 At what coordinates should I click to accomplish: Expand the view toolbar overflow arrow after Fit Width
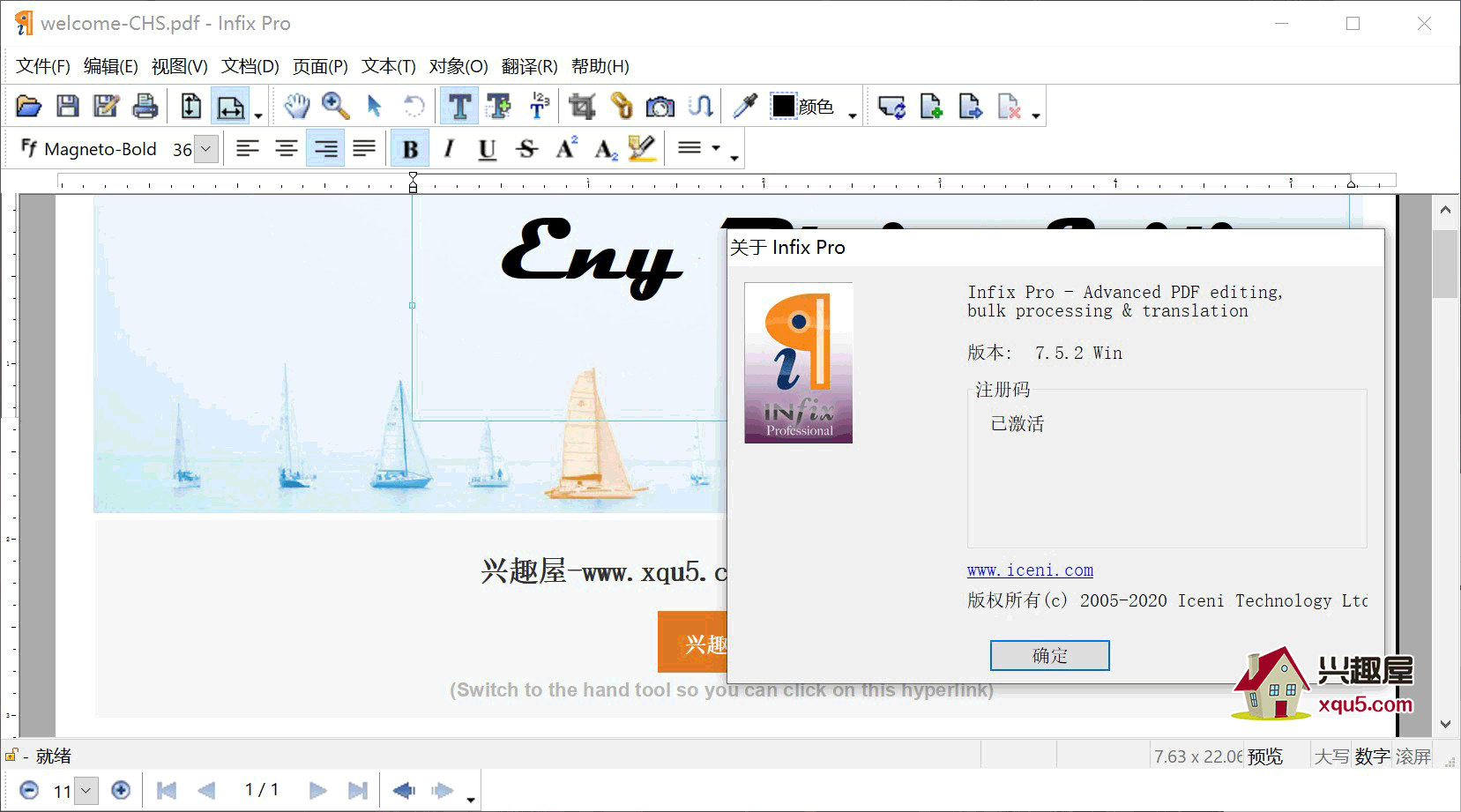point(258,115)
